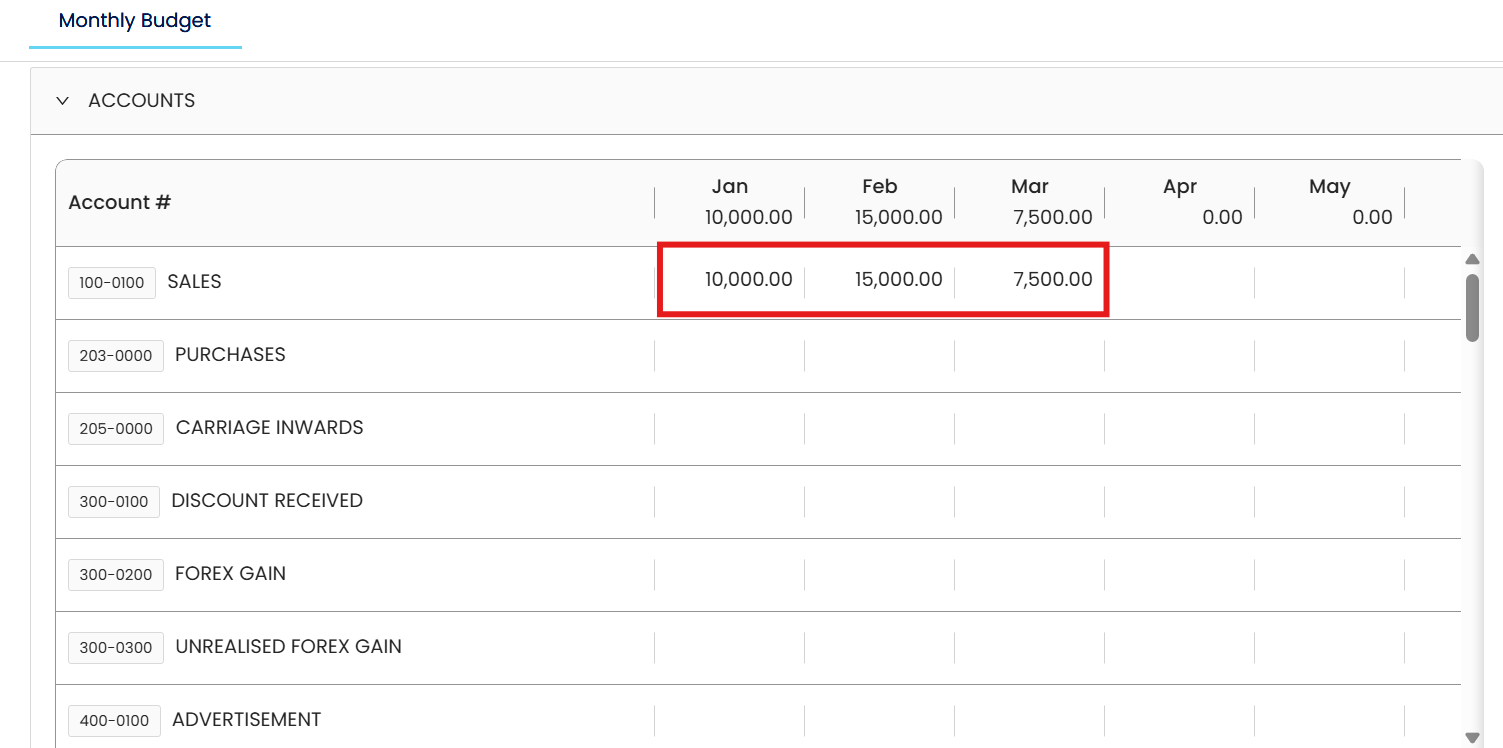Image resolution: width=1503 pixels, height=748 pixels.
Task: Click the 205-0000 account code badge
Action: pos(116,429)
